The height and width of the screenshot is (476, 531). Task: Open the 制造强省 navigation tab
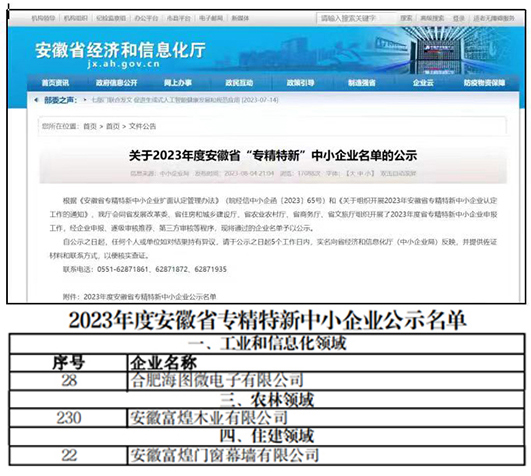(362, 83)
